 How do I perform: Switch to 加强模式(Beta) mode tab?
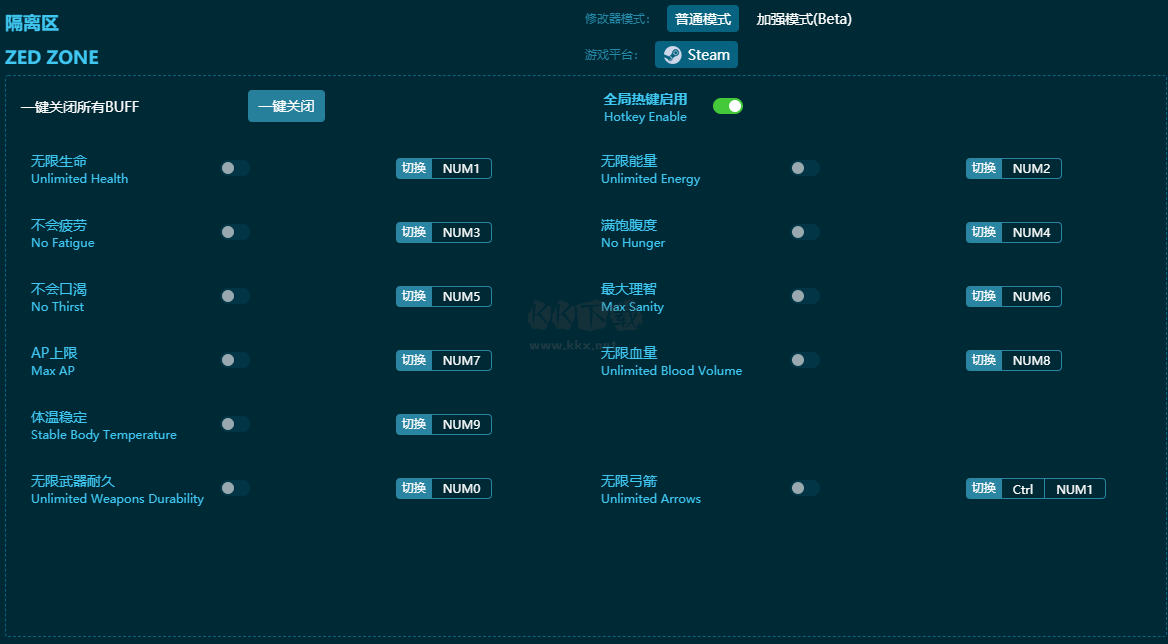(x=803, y=19)
